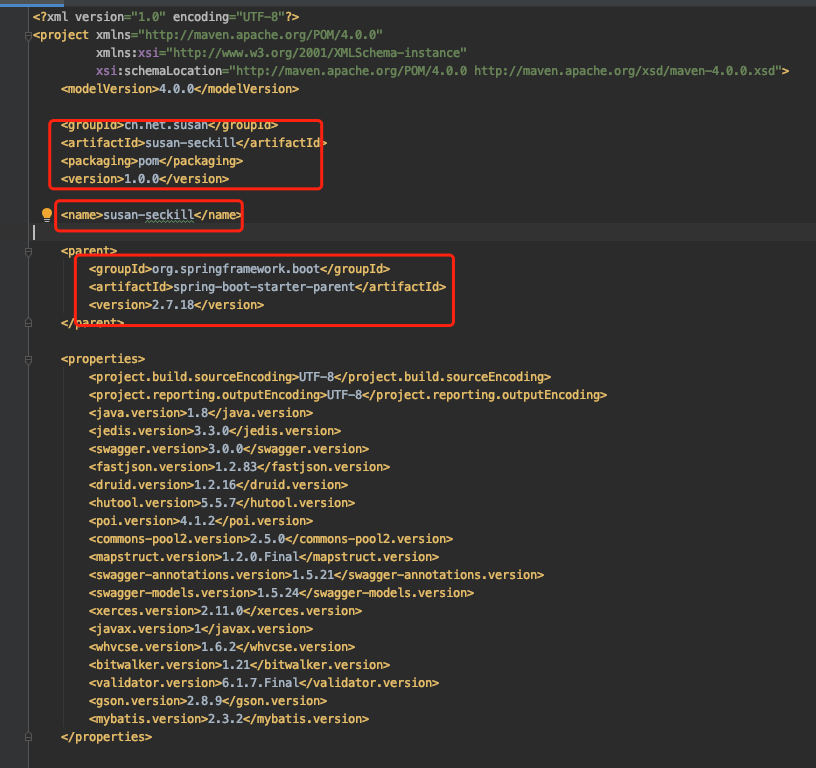Click the parent version 2.7.18 value

(171, 305)
